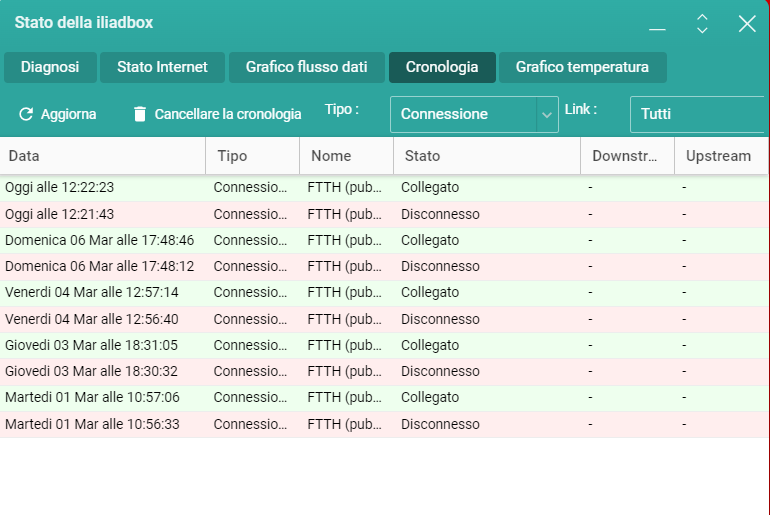This screenshot has height=515, width=770.
Task: Click the trash icon for Cancellare la cronologia
Action: [x=140, y=114]
